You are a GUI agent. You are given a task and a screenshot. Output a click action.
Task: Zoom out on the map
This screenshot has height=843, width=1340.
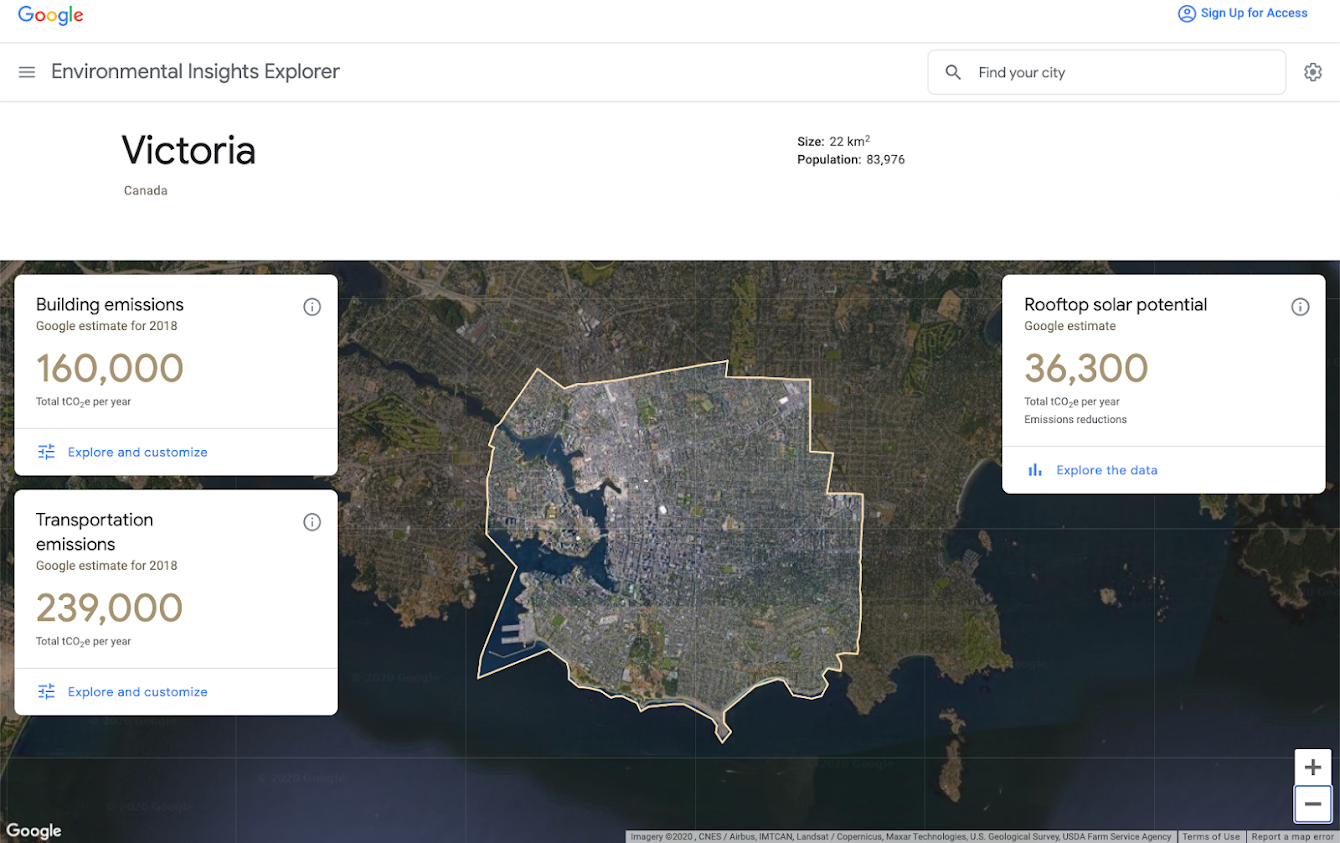click(x=1313, y=804)
